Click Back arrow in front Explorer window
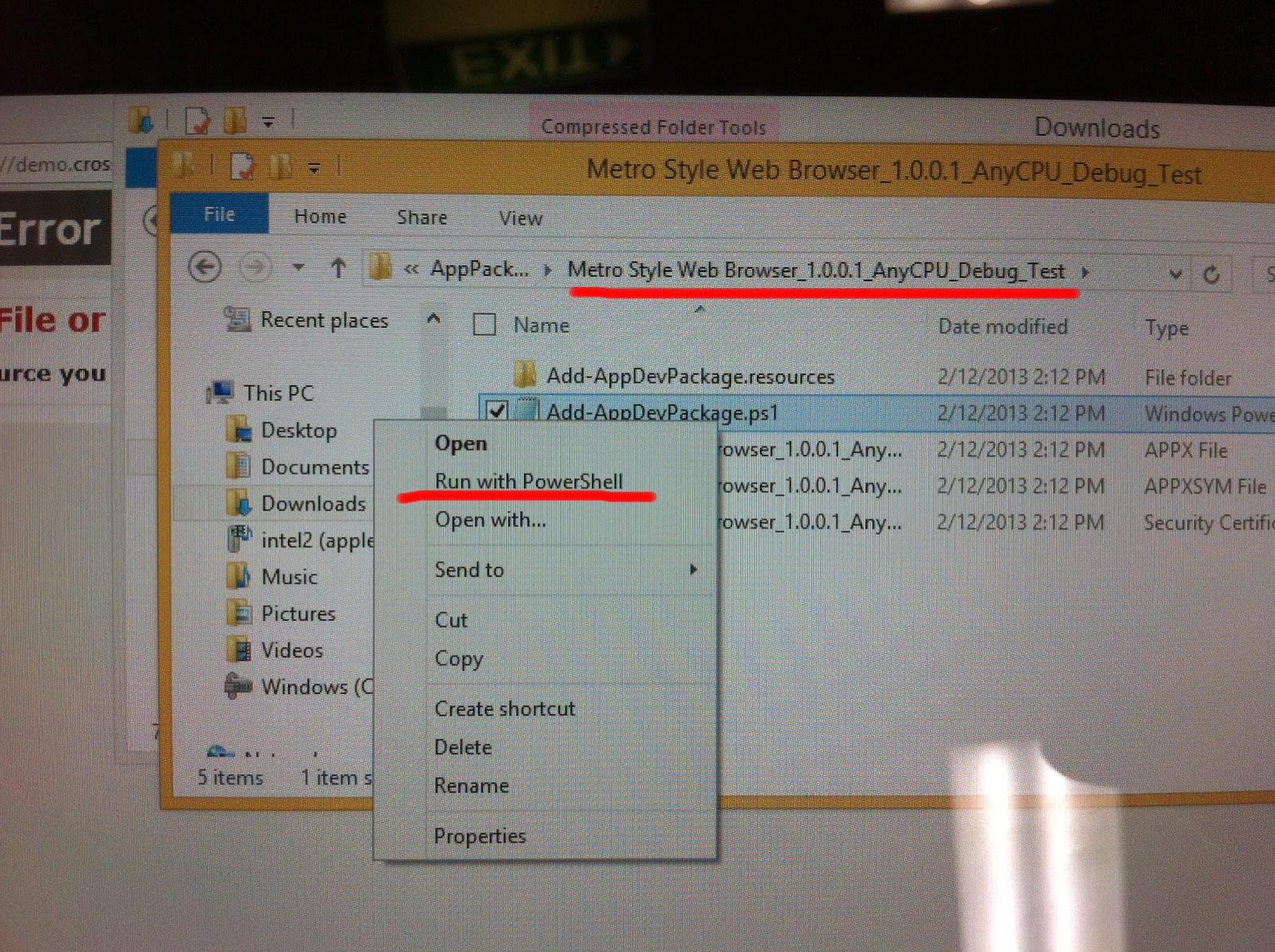This screenshot has height=952, width=1275. [x=205, y=267]
